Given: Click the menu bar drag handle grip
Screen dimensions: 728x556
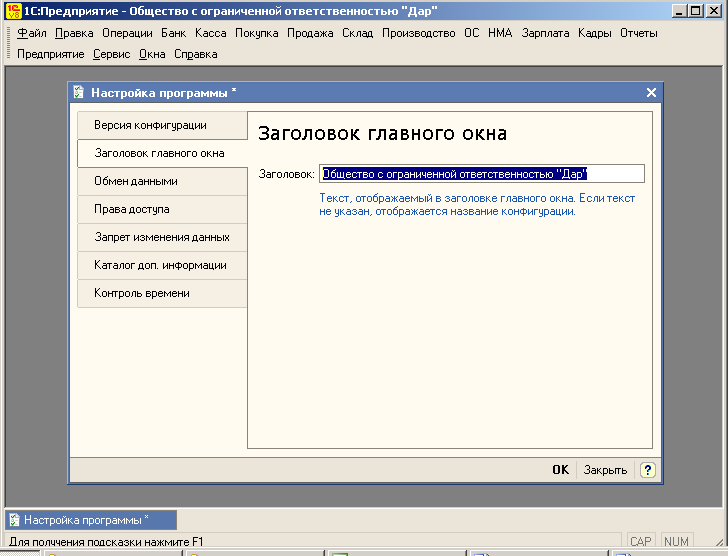Looking at the screenshot, I should (8, 43).
